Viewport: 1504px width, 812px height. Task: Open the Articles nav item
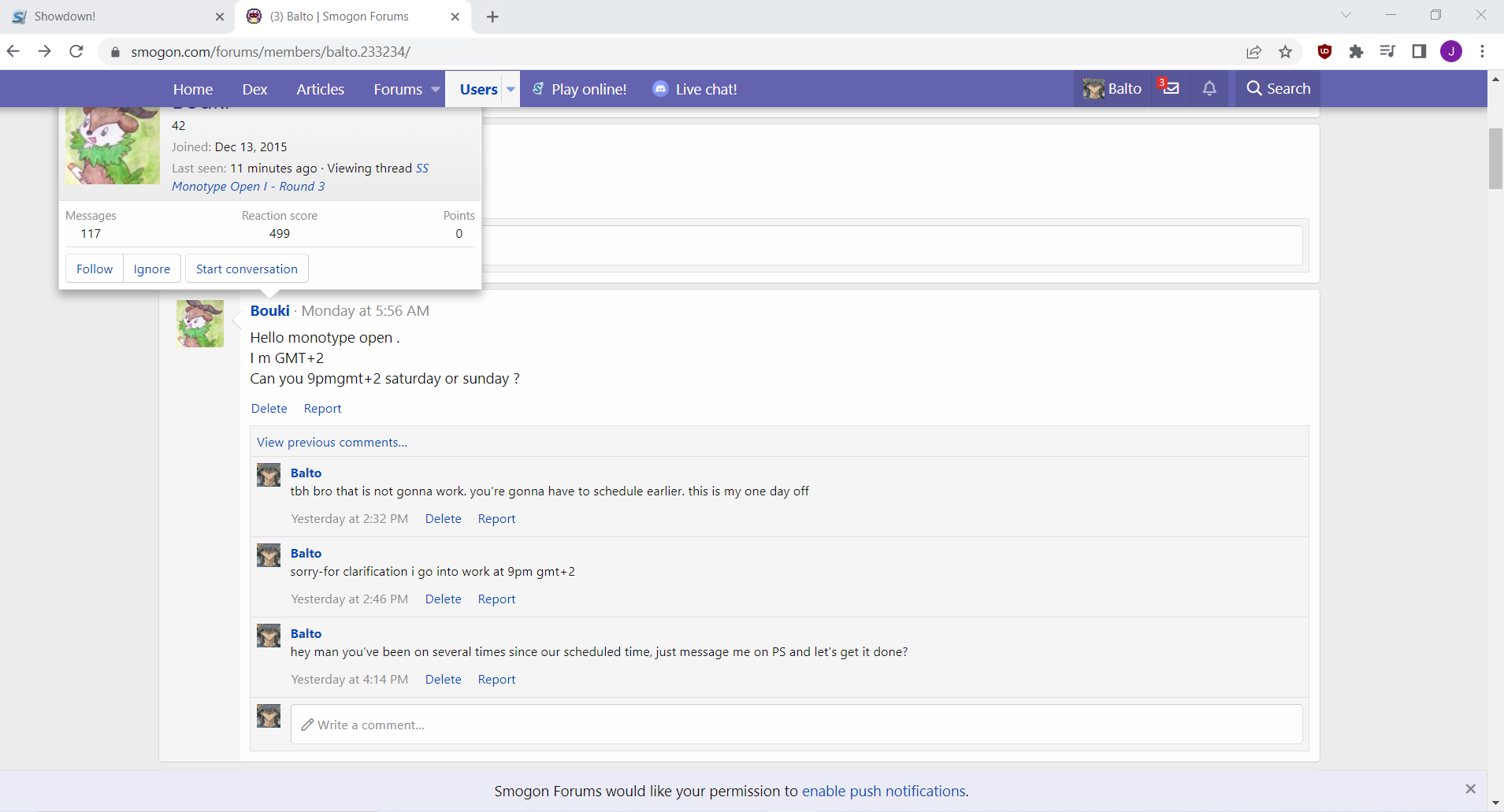point(320,90)
